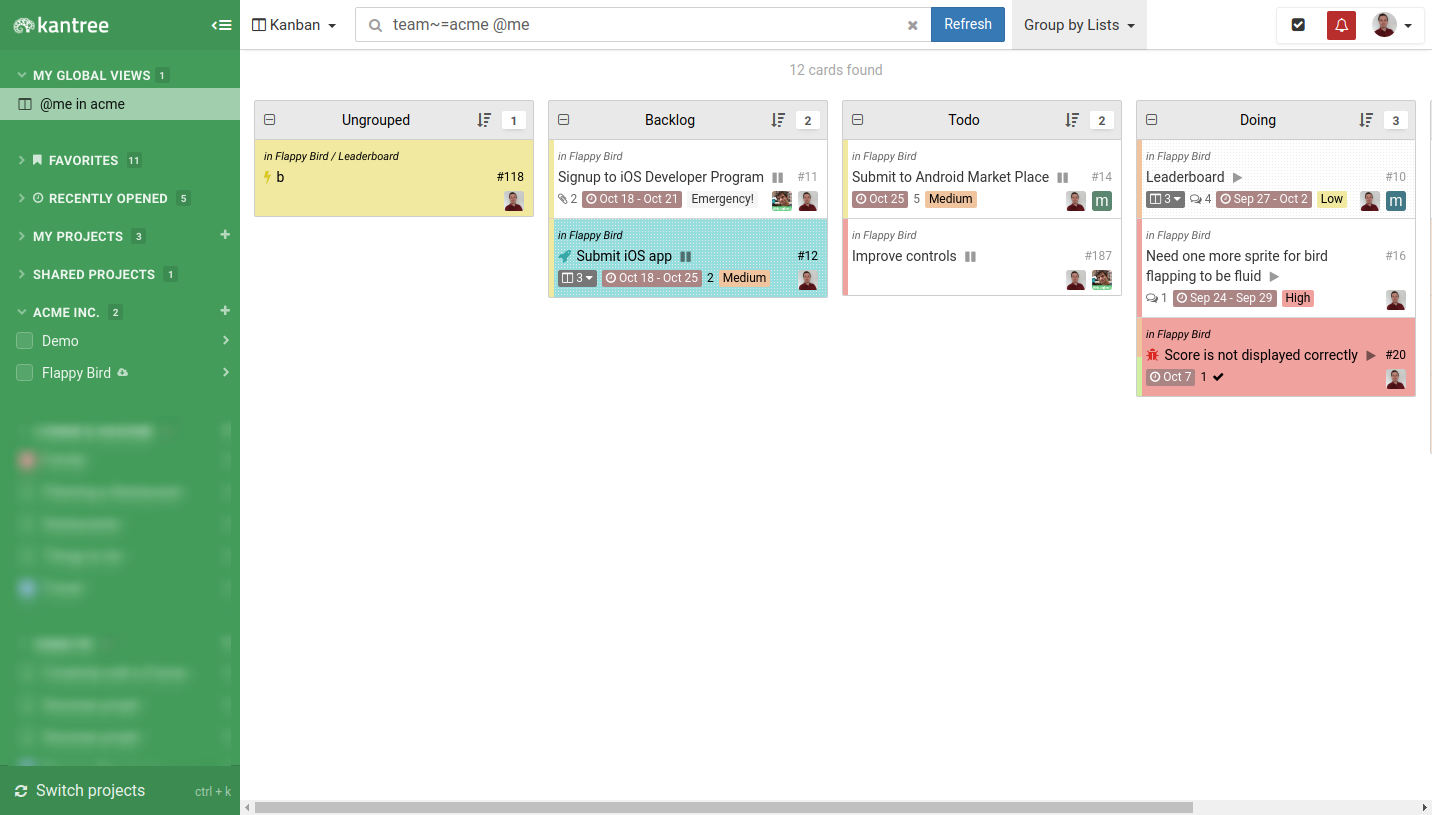Viewport: 1432px width, 815px height.
Task: Click play icon on Score is not displayed card
Action: pyautogui.click(x=1371, y=356)
